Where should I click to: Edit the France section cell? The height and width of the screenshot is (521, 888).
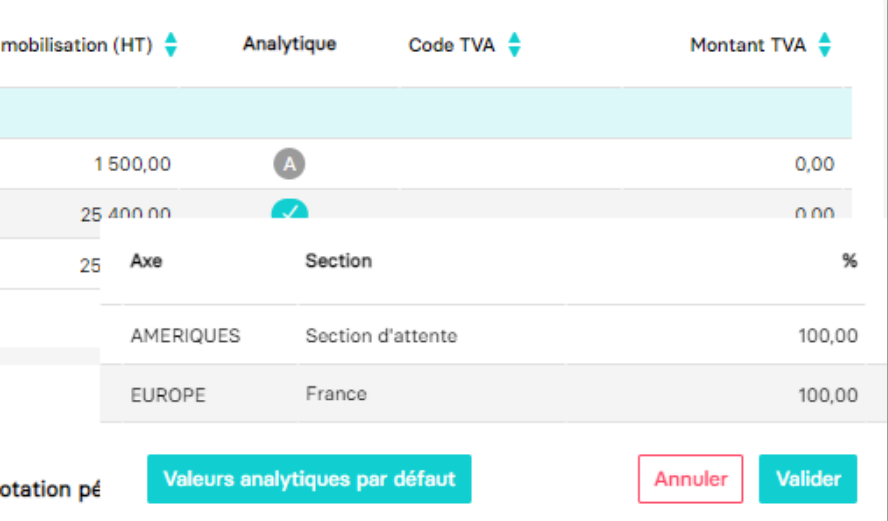click(x=336, y=394)
